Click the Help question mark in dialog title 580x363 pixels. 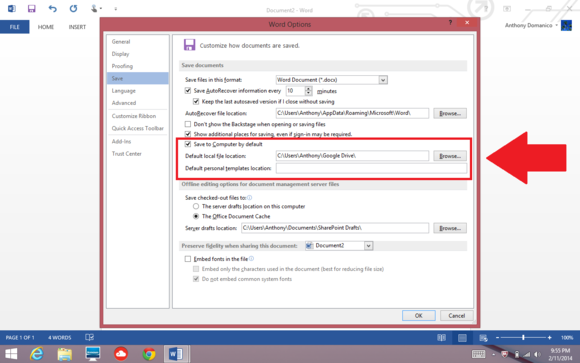450,23
